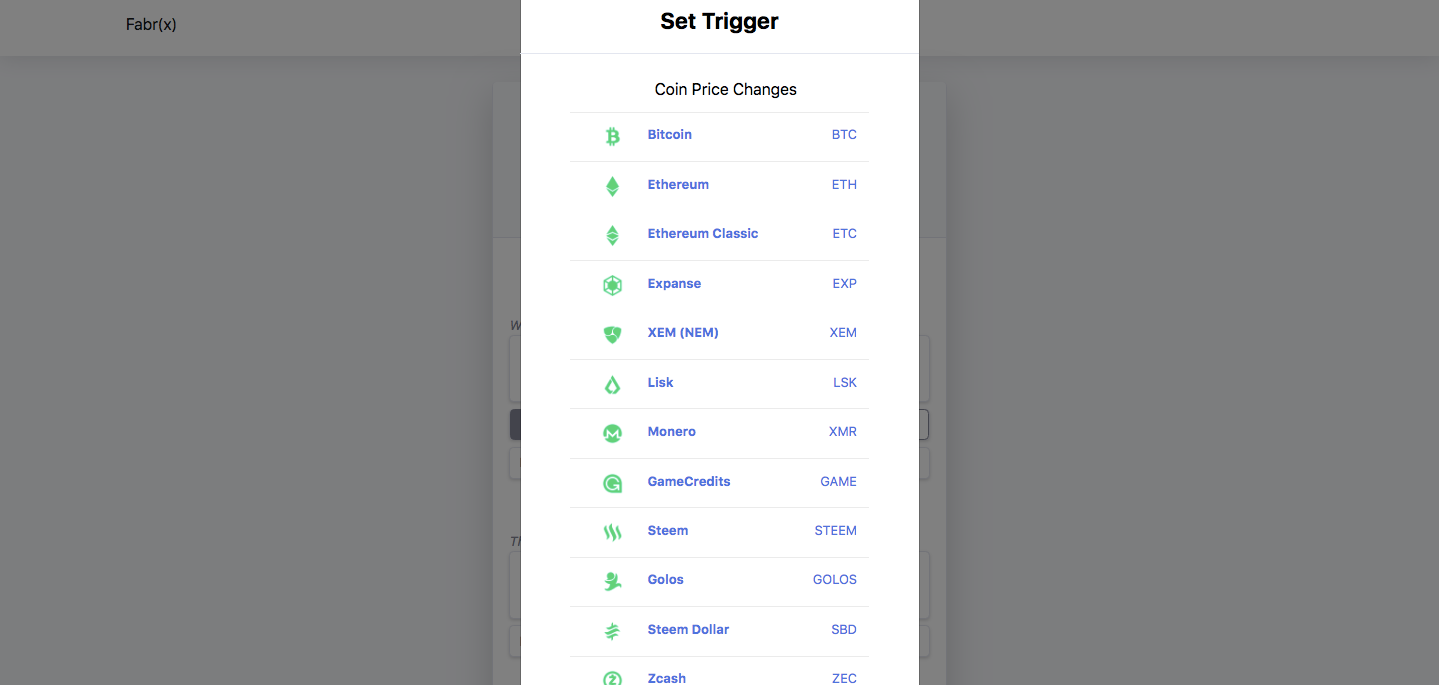Click the Bitcoin coin icon
1439x685 pixels.
tap(612, 136)
